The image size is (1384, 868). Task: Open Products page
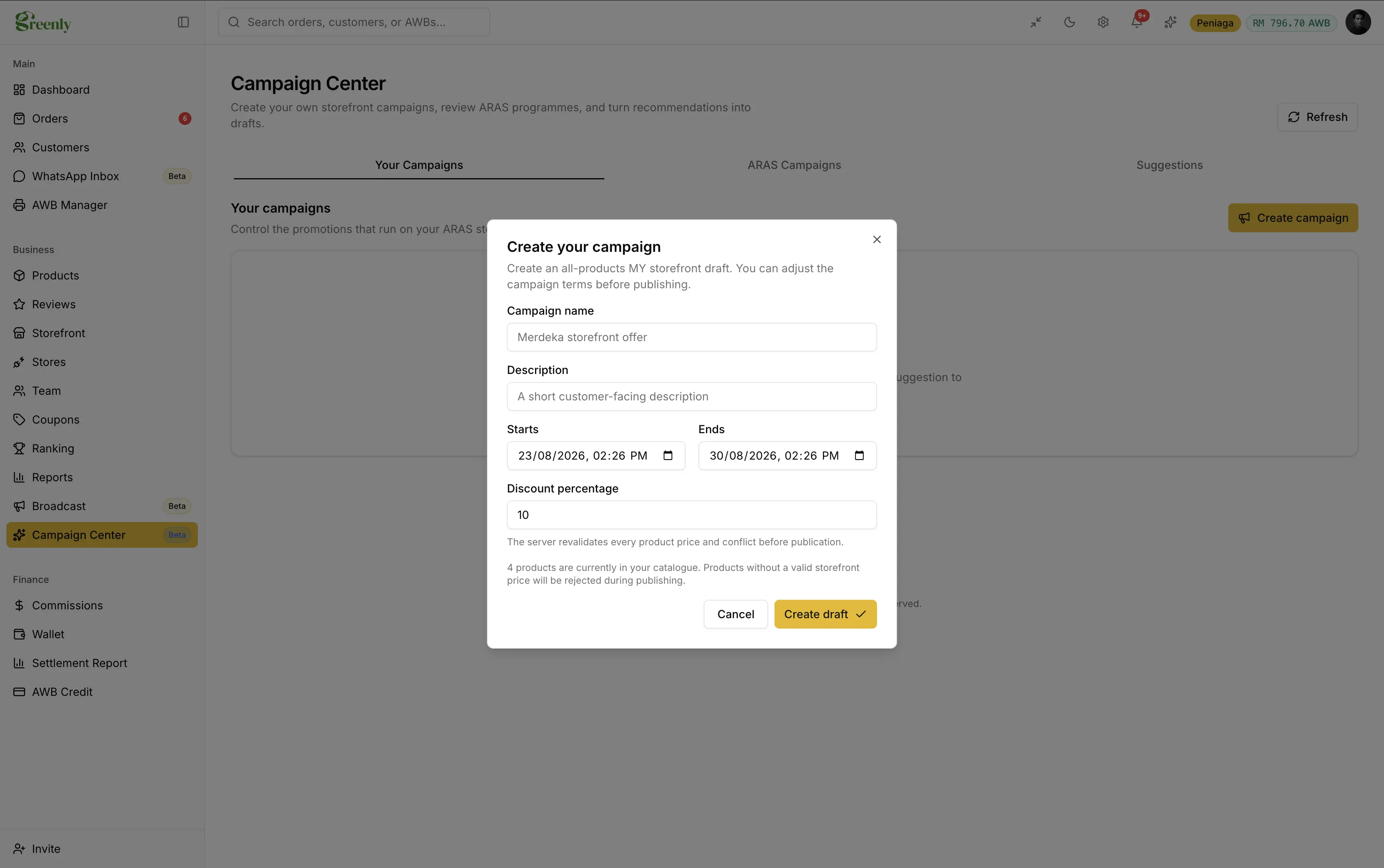[102, 275]
